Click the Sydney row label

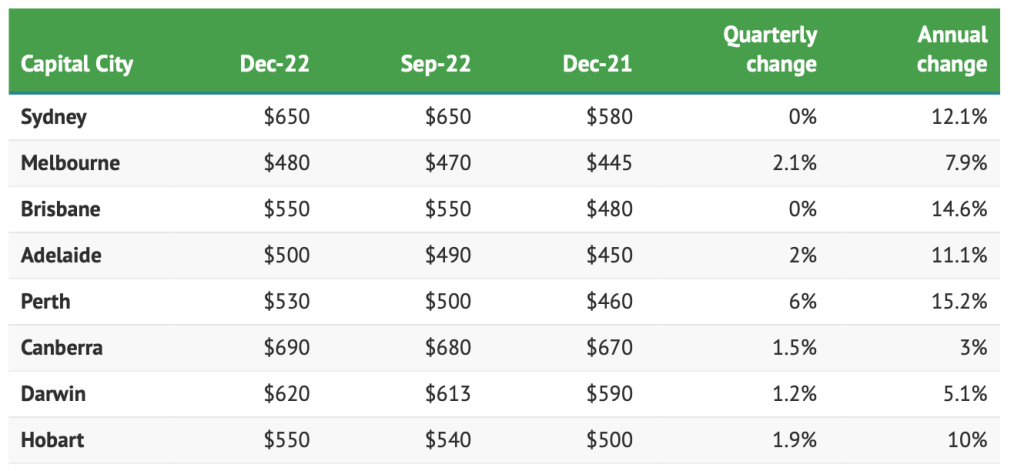pyautogui.click(x=54, y=117)
